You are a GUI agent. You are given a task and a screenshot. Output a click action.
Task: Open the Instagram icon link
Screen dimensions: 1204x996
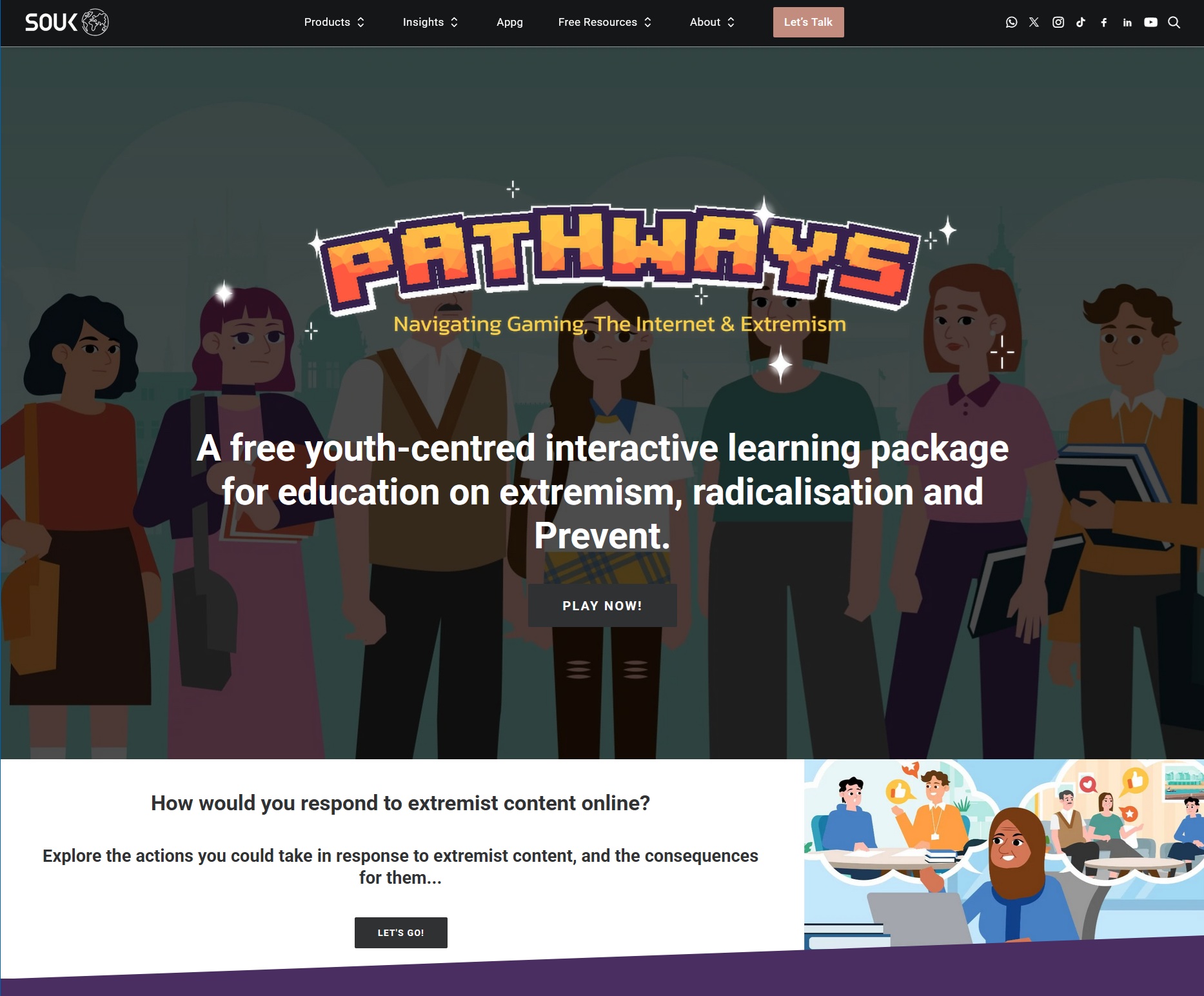(x=1058, y=23)
